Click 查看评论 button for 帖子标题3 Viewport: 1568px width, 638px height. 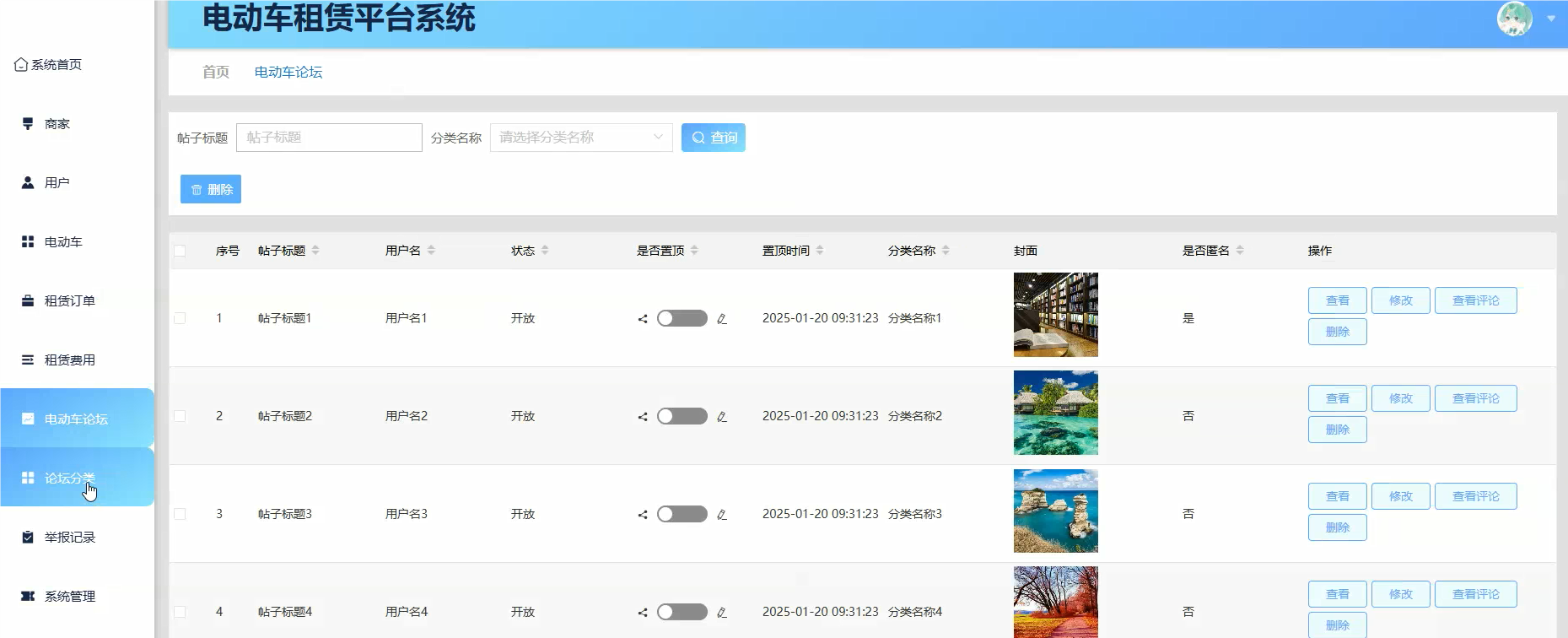1476,496
